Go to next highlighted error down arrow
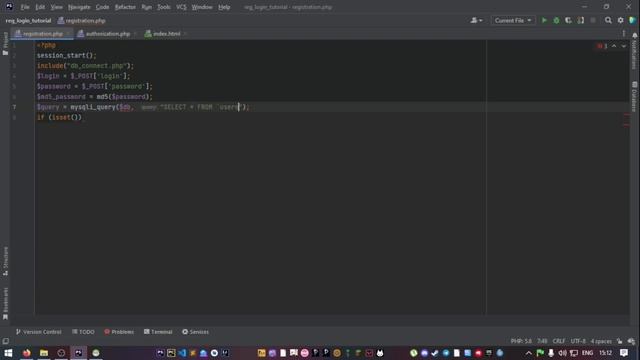Viewport: 640px width, 360px height. pos(624,46)
